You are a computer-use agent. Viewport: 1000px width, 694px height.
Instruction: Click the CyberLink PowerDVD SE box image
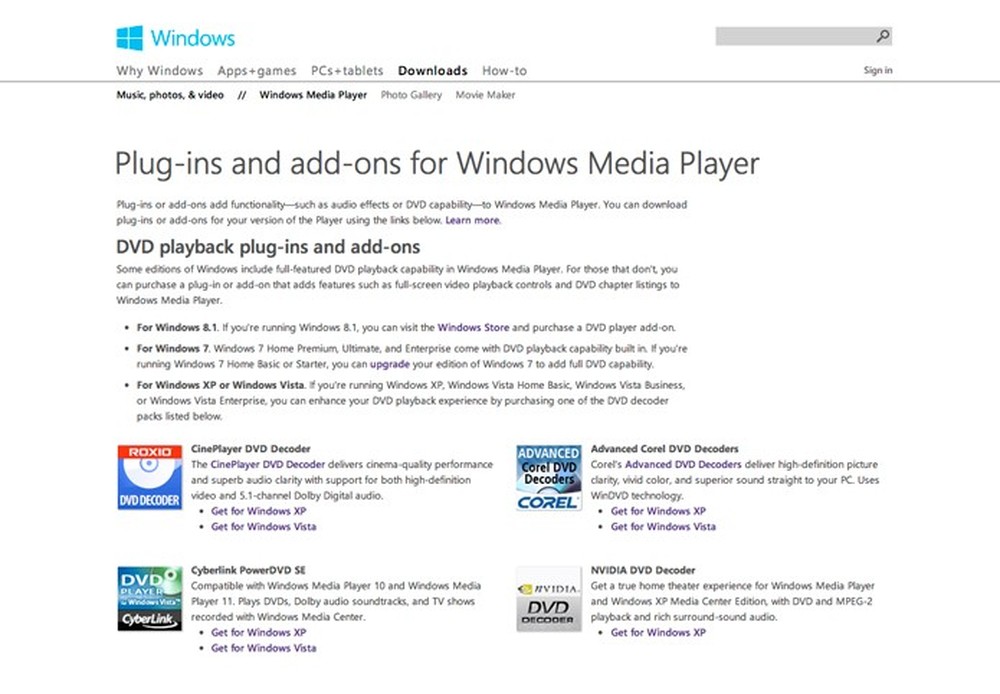148,598
